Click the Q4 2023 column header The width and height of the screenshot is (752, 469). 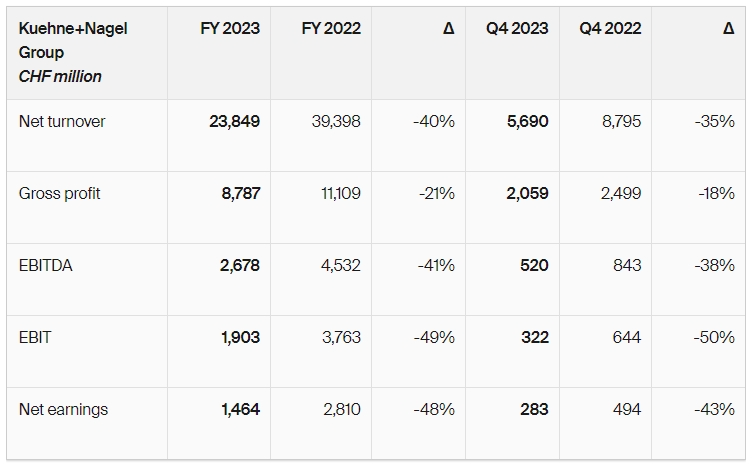[x=517, y=29]
